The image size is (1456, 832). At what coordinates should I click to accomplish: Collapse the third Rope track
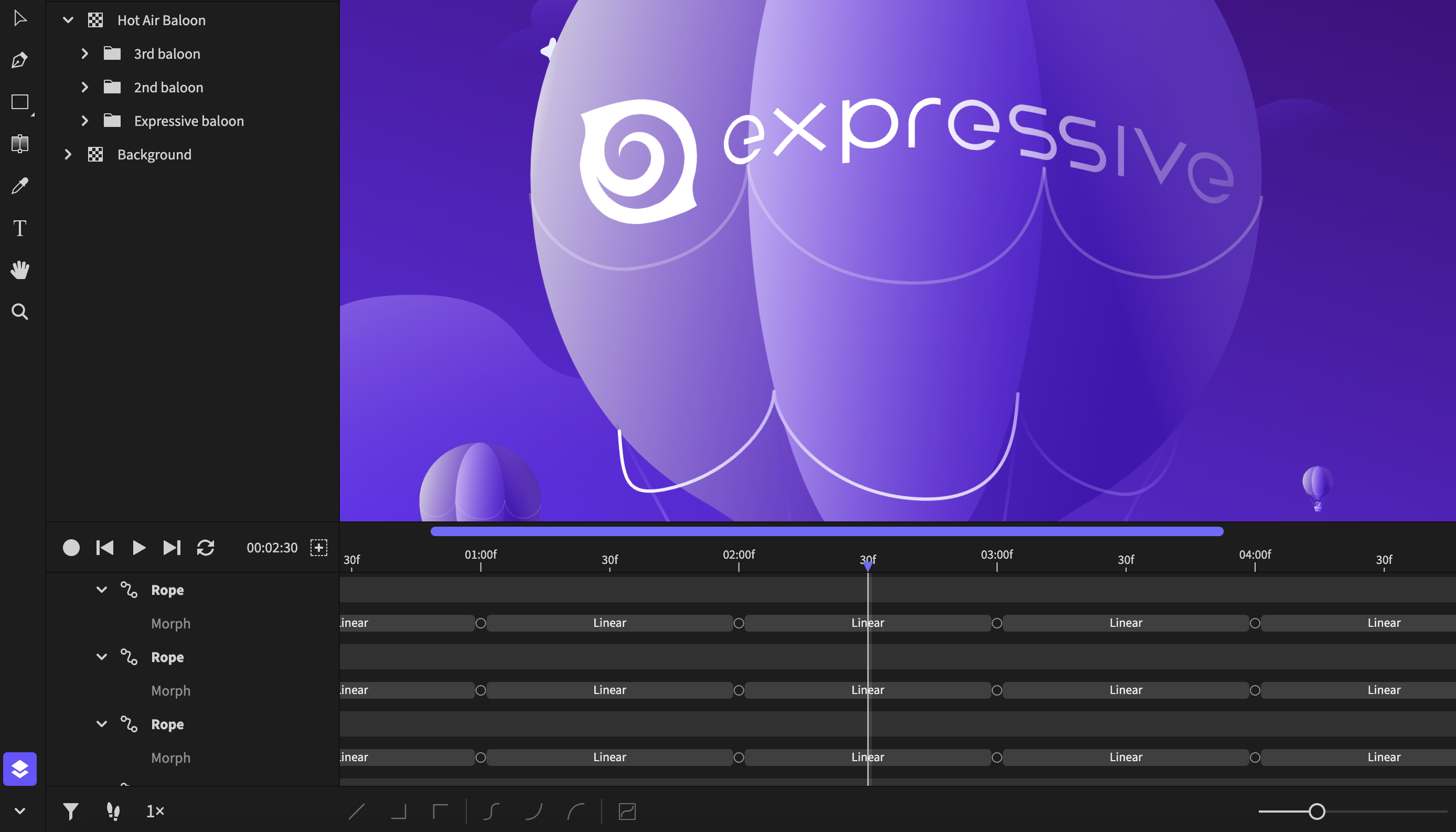102,724
